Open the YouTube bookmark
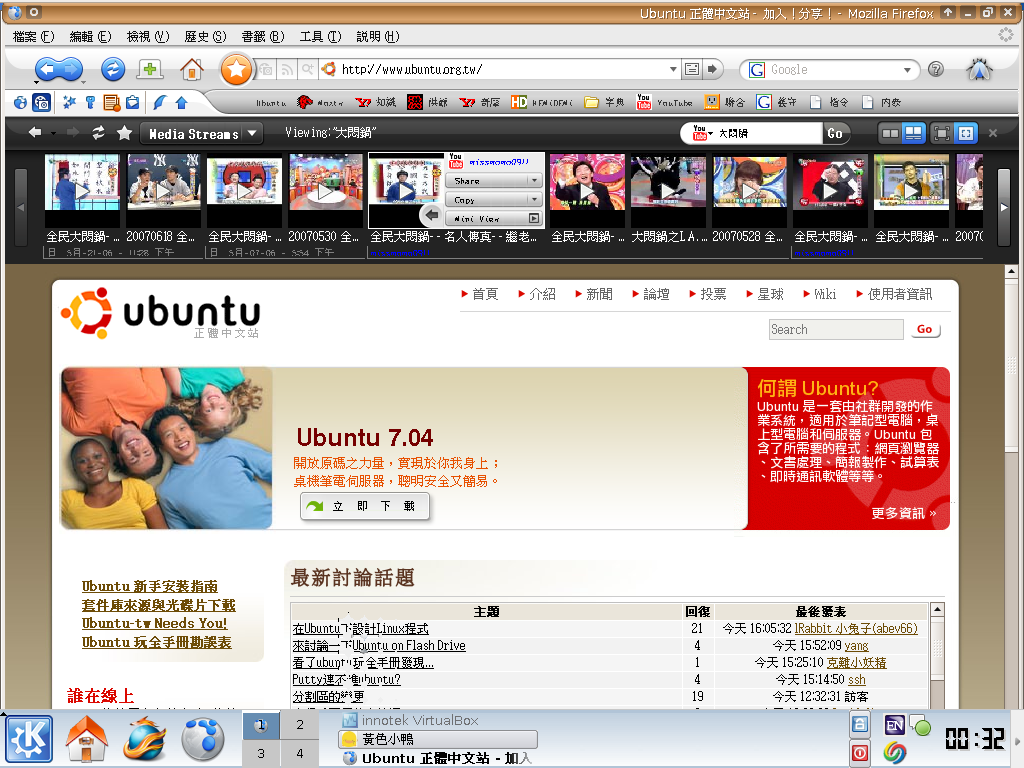Image resolution: width=1024 pixels, height=768 pixels. (664, 103)
